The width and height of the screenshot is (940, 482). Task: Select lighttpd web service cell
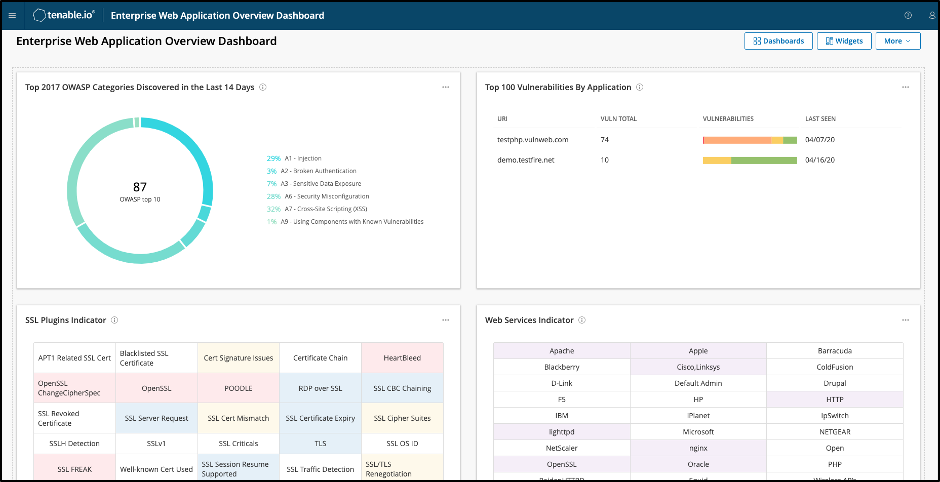[562, 432]
